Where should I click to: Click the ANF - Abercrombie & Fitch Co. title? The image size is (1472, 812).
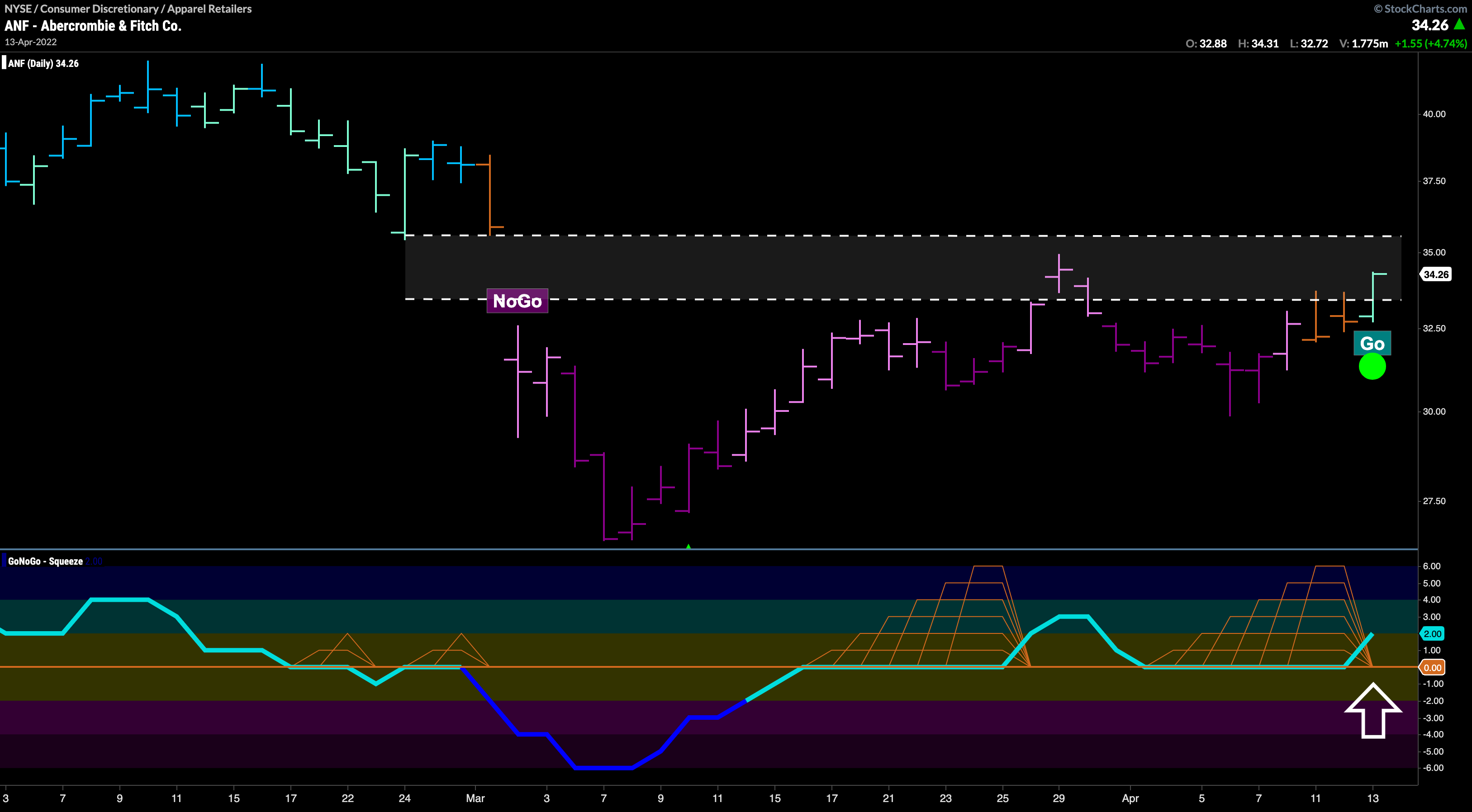point(93,26)
